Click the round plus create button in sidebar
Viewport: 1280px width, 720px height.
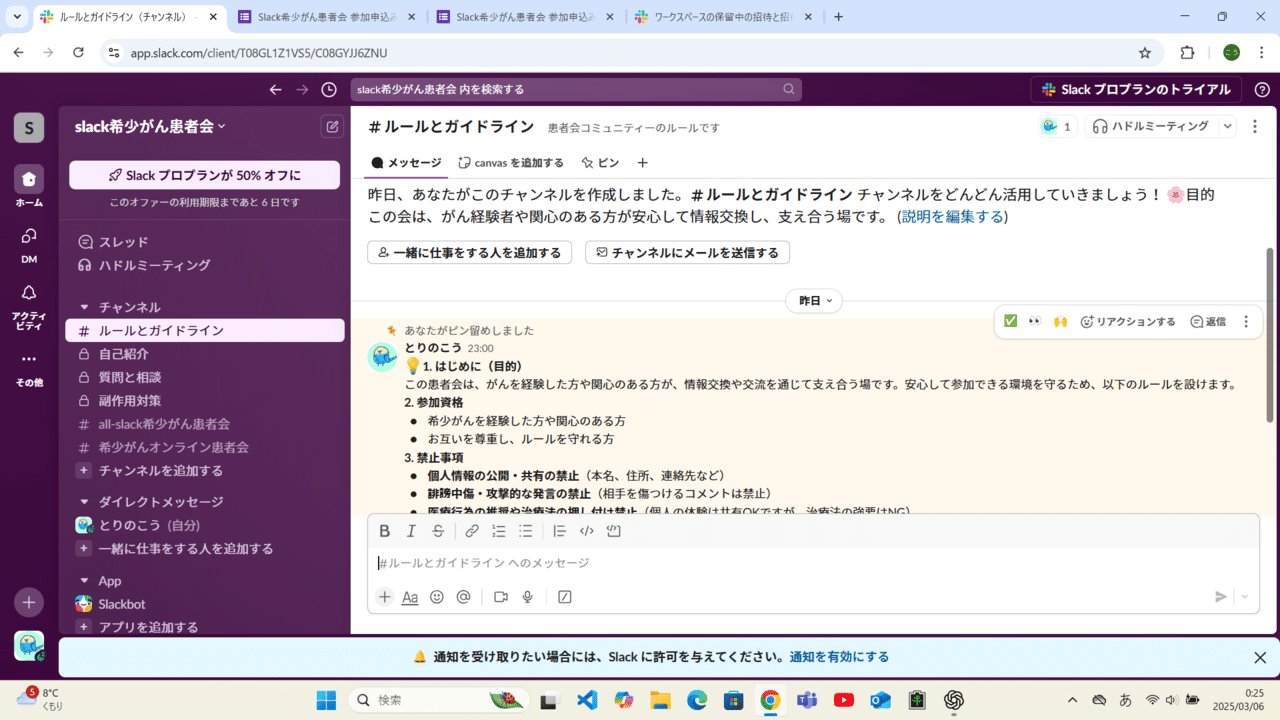coord(29,602)
